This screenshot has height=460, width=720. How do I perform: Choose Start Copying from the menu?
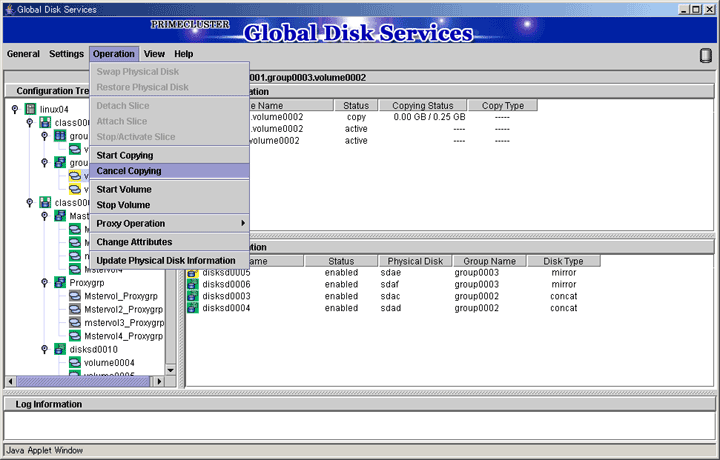(x=170, y=155)
